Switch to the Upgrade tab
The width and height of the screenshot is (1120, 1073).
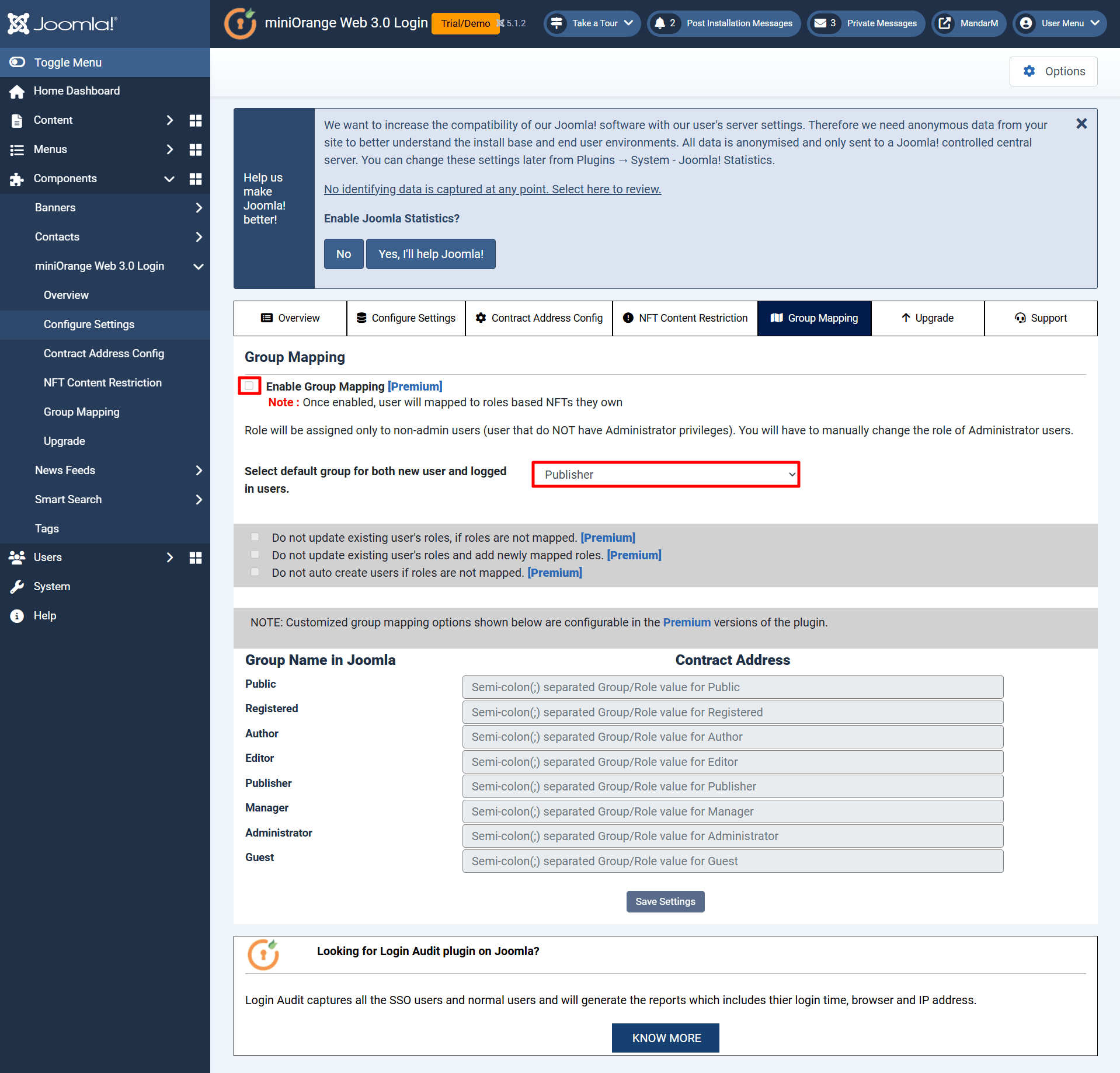(x=928, y=318)
